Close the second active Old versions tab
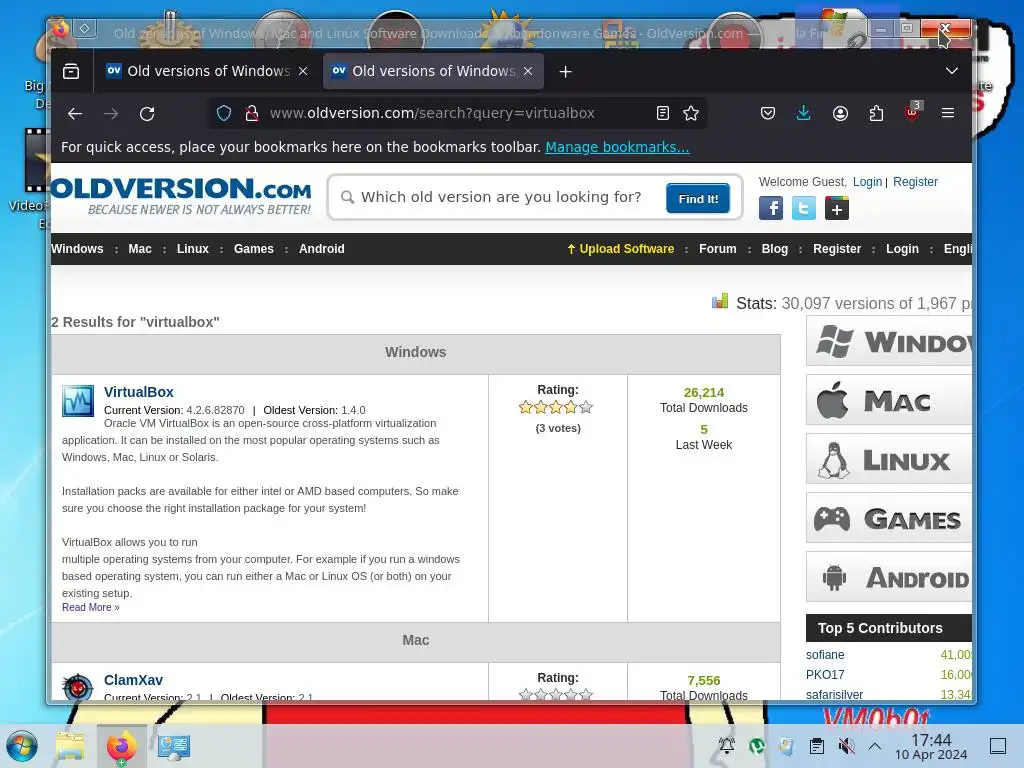The image size is (1024, 768). coord(528,71)
